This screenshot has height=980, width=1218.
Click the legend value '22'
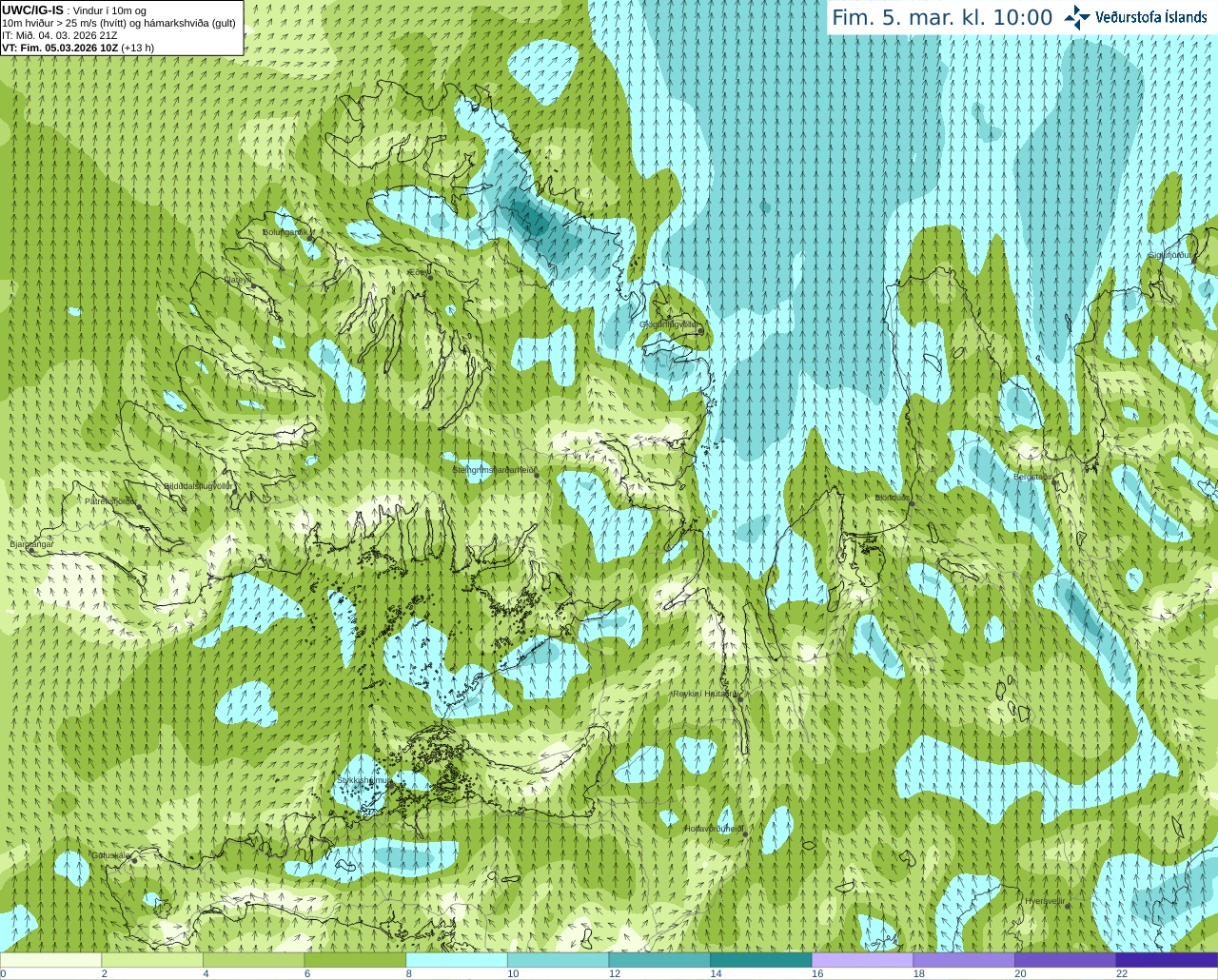coord(1122,973)
